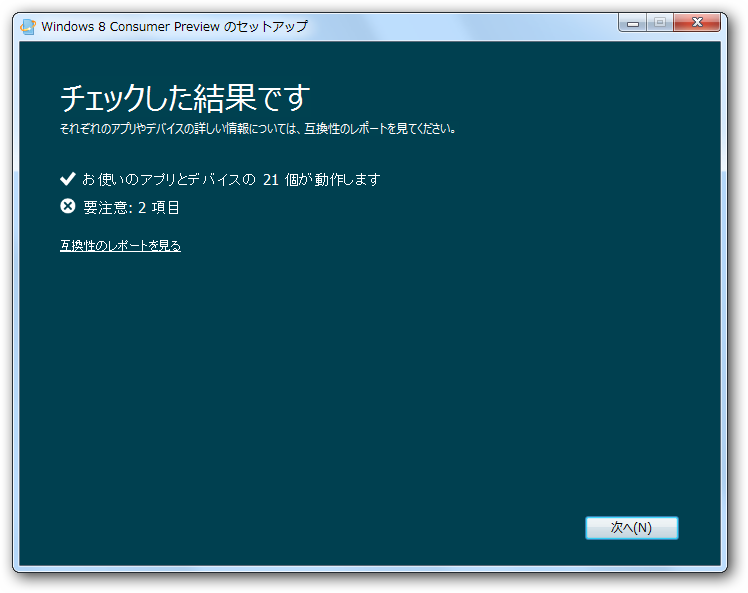Click the 次へ(N) button
This screenshot has width=748, height=593.
632,528
